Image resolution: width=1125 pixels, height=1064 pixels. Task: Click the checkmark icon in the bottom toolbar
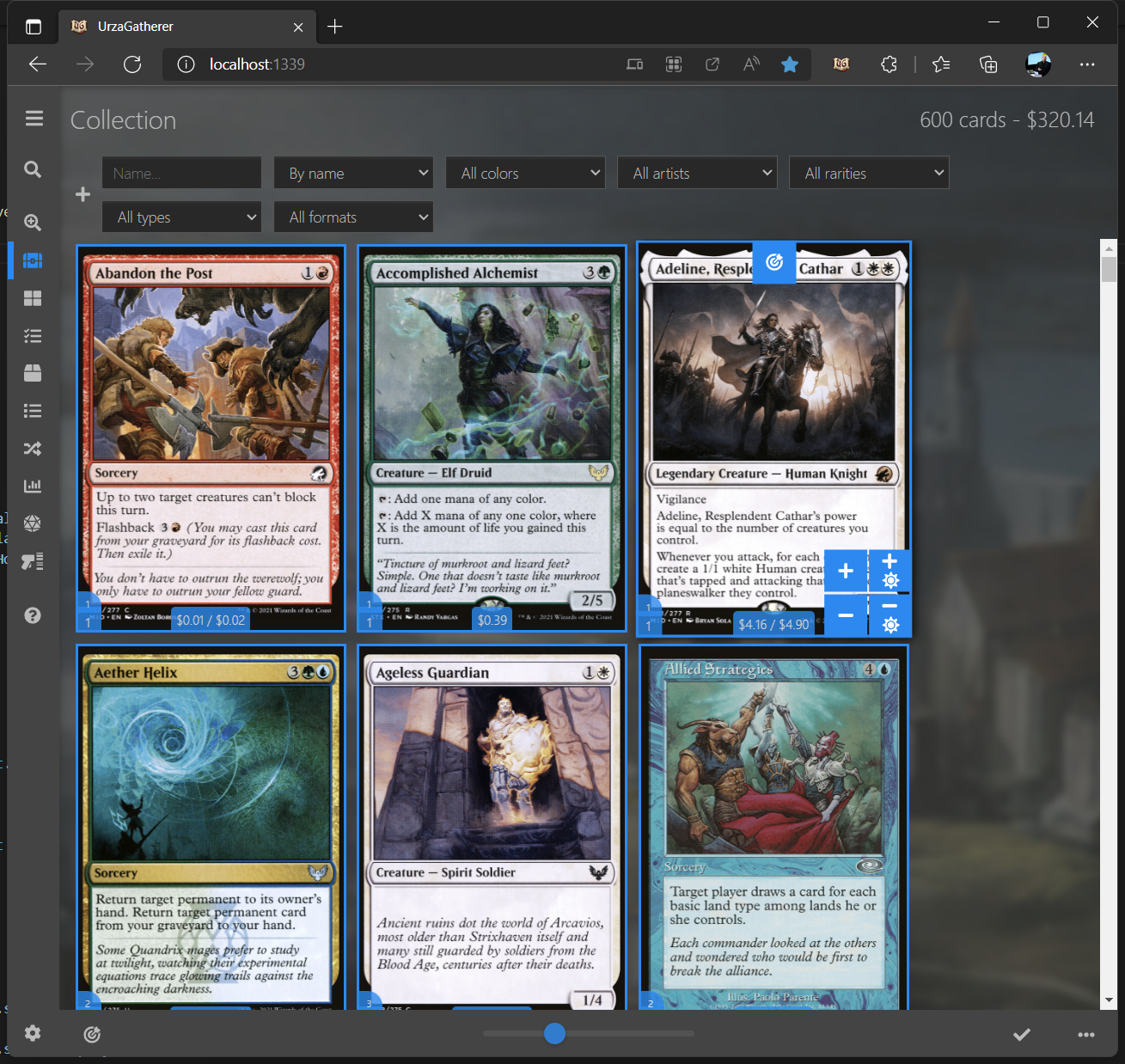click(1022, 1035)
